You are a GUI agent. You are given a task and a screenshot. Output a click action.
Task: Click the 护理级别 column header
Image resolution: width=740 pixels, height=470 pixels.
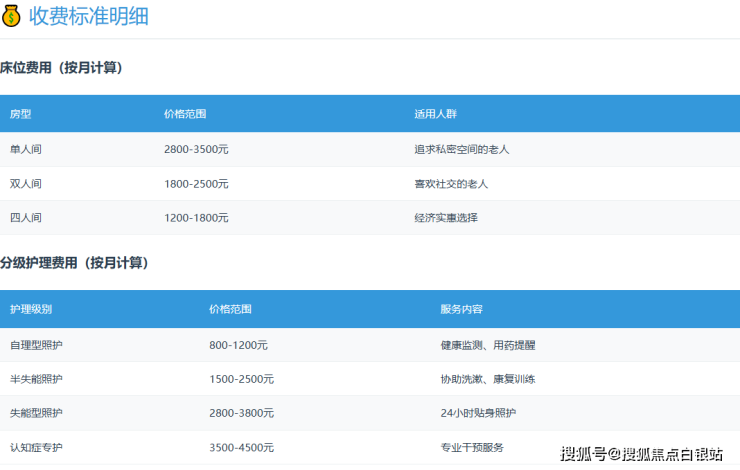[31, 309]
